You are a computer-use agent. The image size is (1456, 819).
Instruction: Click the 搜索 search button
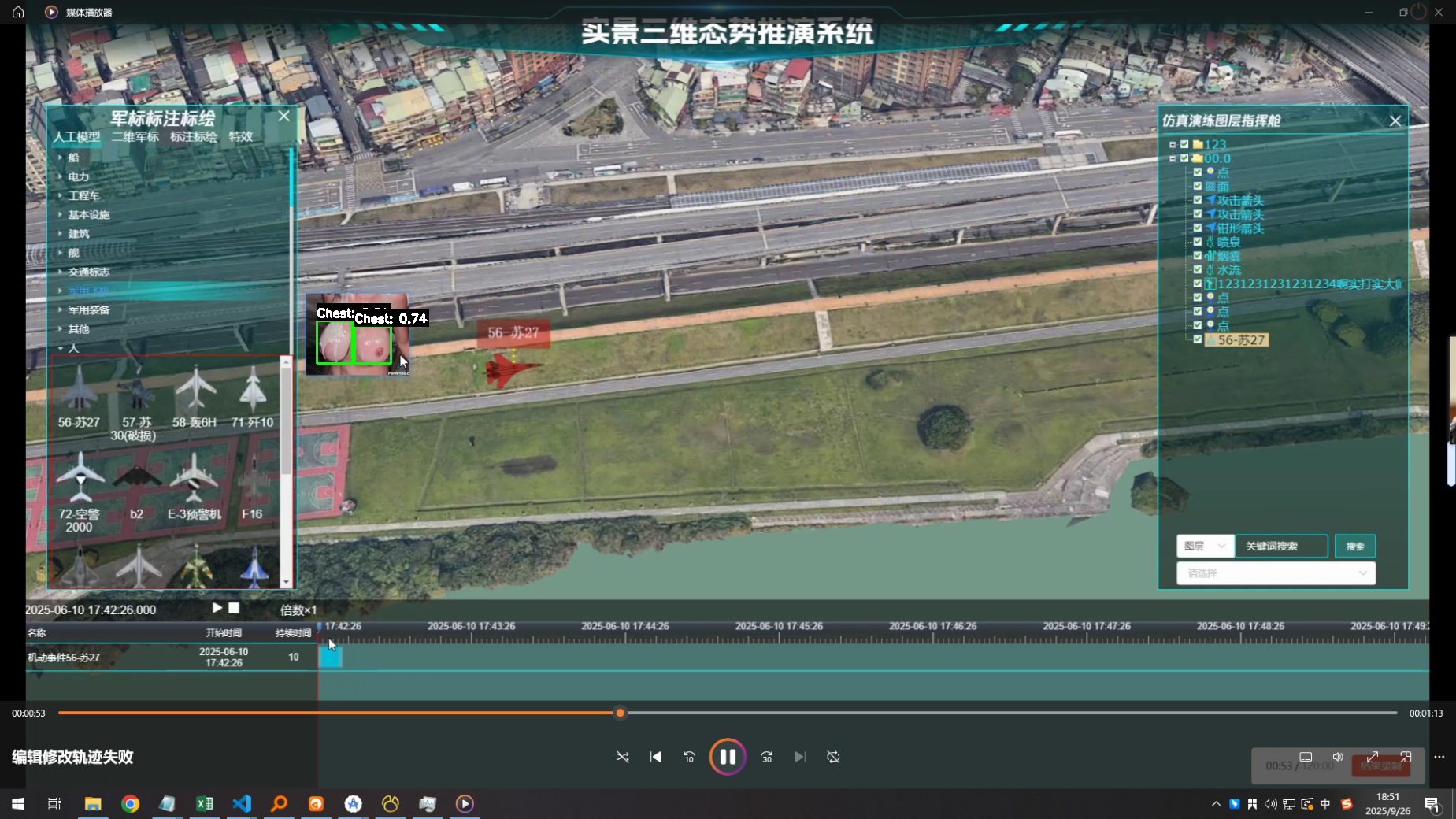click(x=1354, y=546)
